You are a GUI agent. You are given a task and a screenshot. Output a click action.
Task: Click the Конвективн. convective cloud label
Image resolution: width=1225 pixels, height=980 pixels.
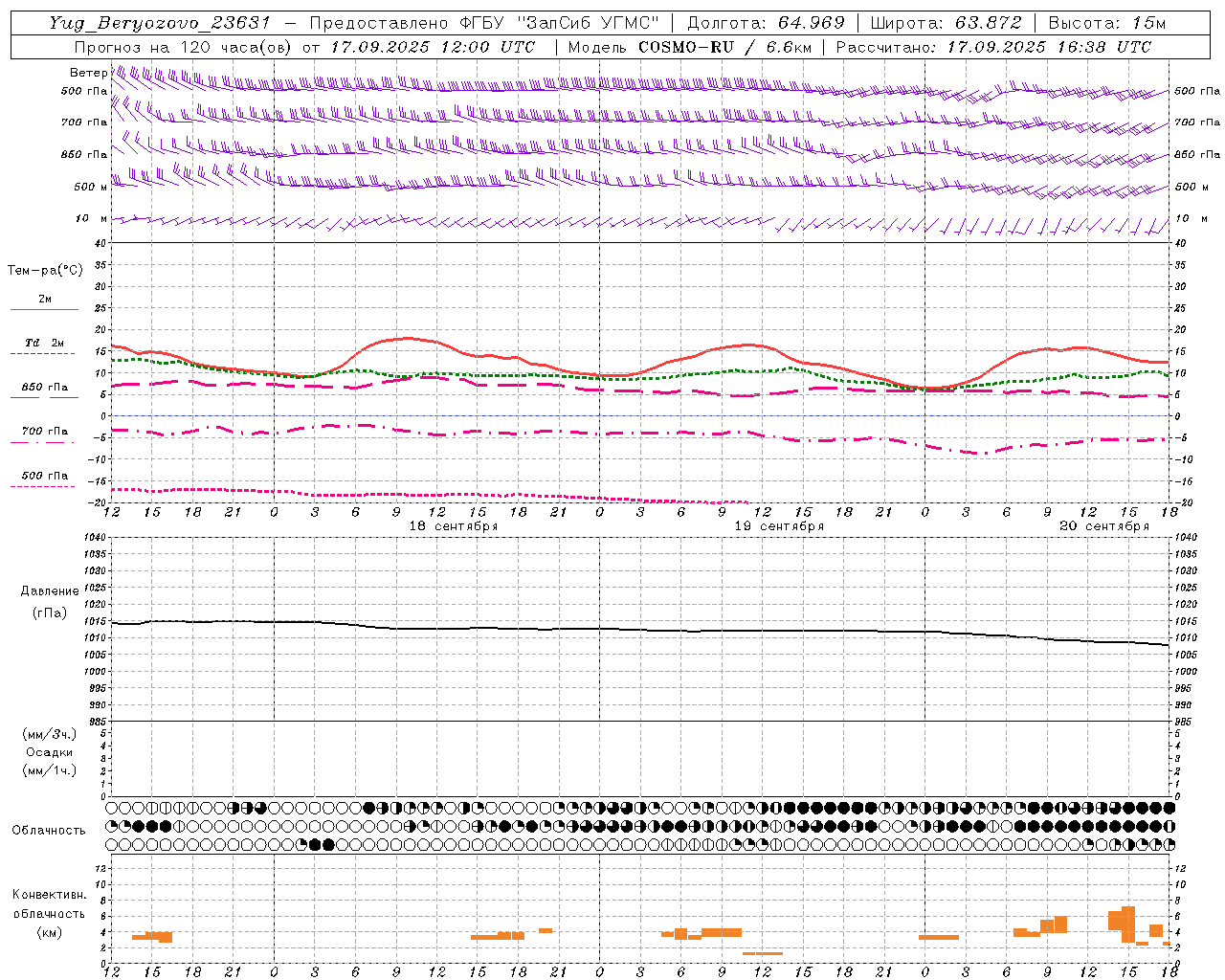pos(50,895)
